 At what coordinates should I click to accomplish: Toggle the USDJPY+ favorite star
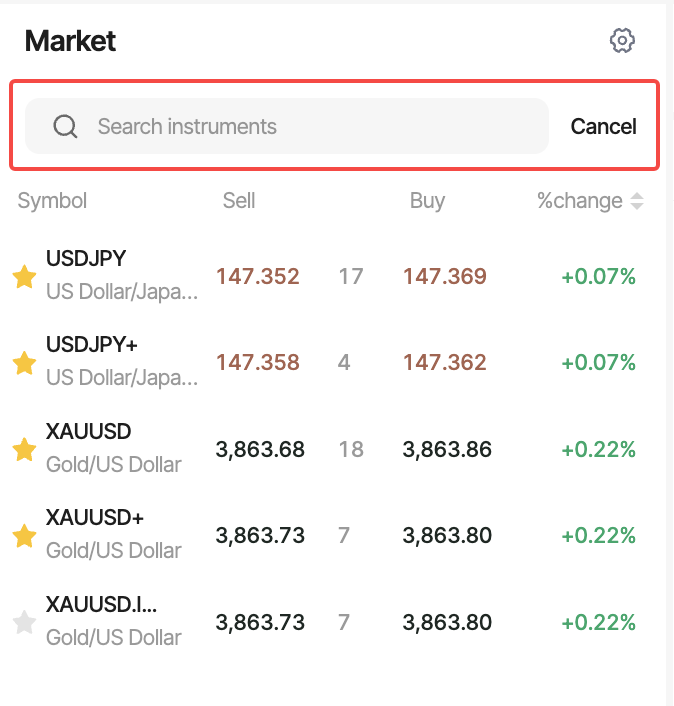point(24,363)
